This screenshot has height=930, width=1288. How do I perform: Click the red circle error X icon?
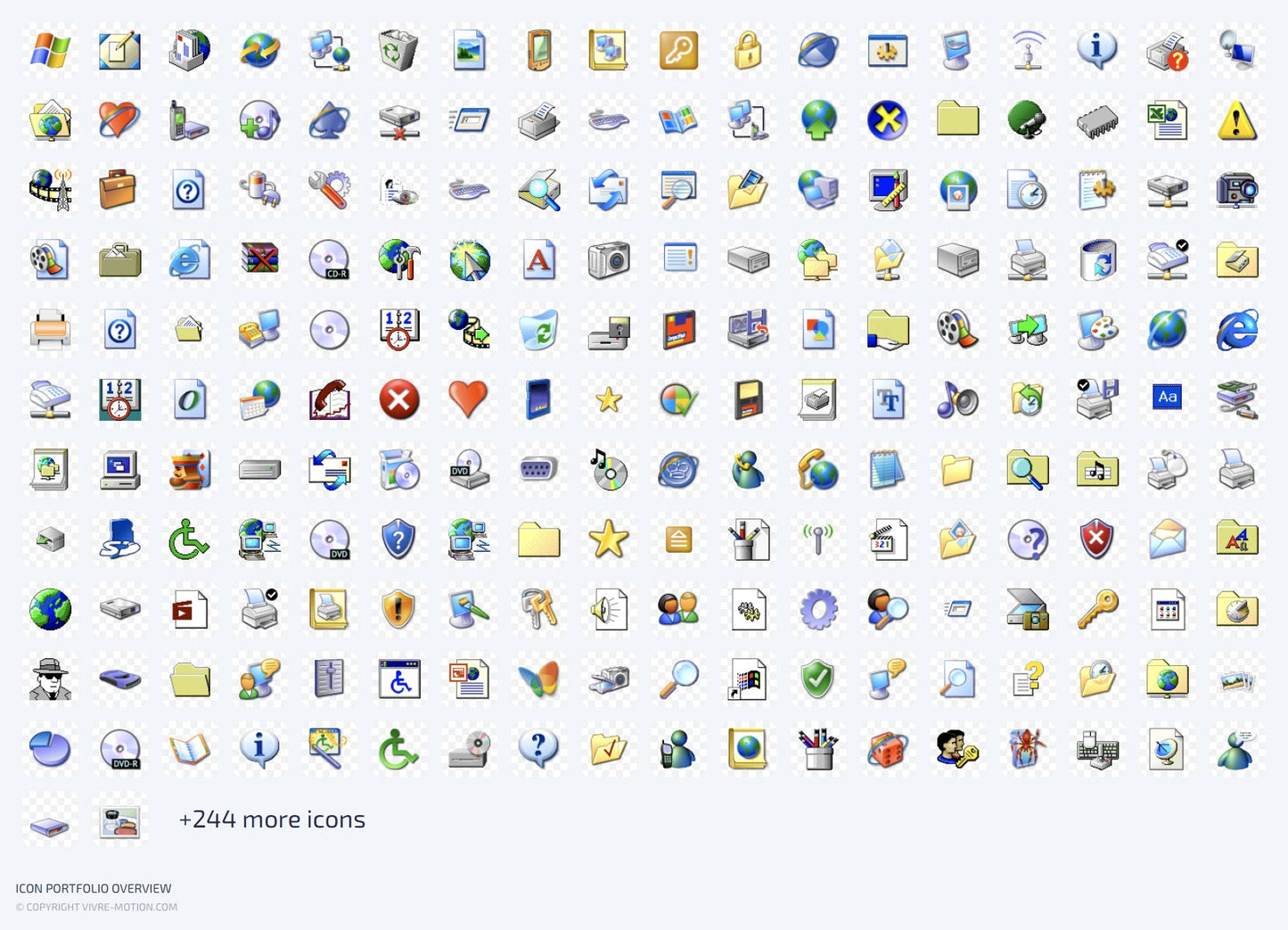click(398, 399)
